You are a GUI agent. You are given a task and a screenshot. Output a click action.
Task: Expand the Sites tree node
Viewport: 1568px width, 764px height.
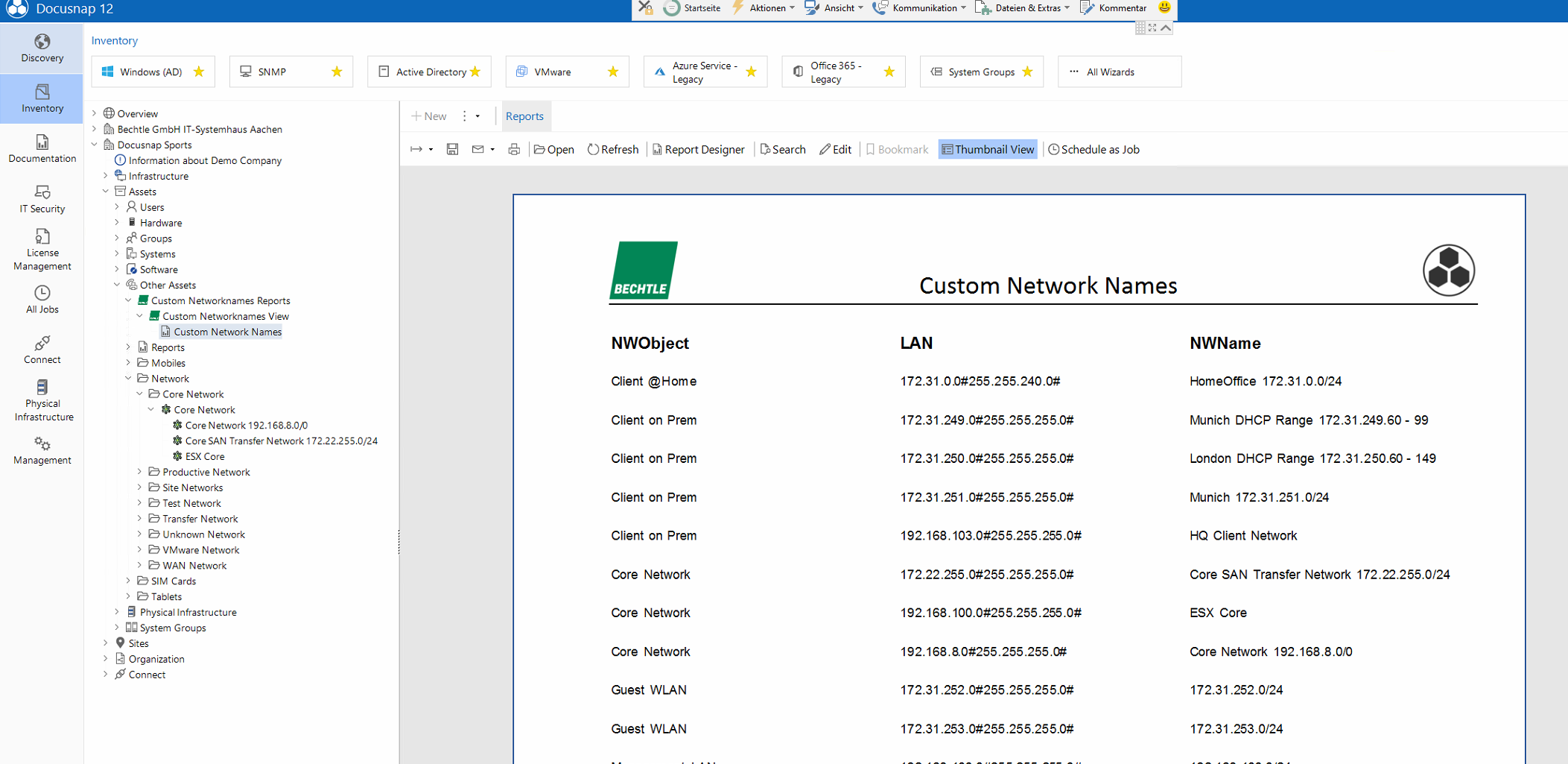point(106,643)
